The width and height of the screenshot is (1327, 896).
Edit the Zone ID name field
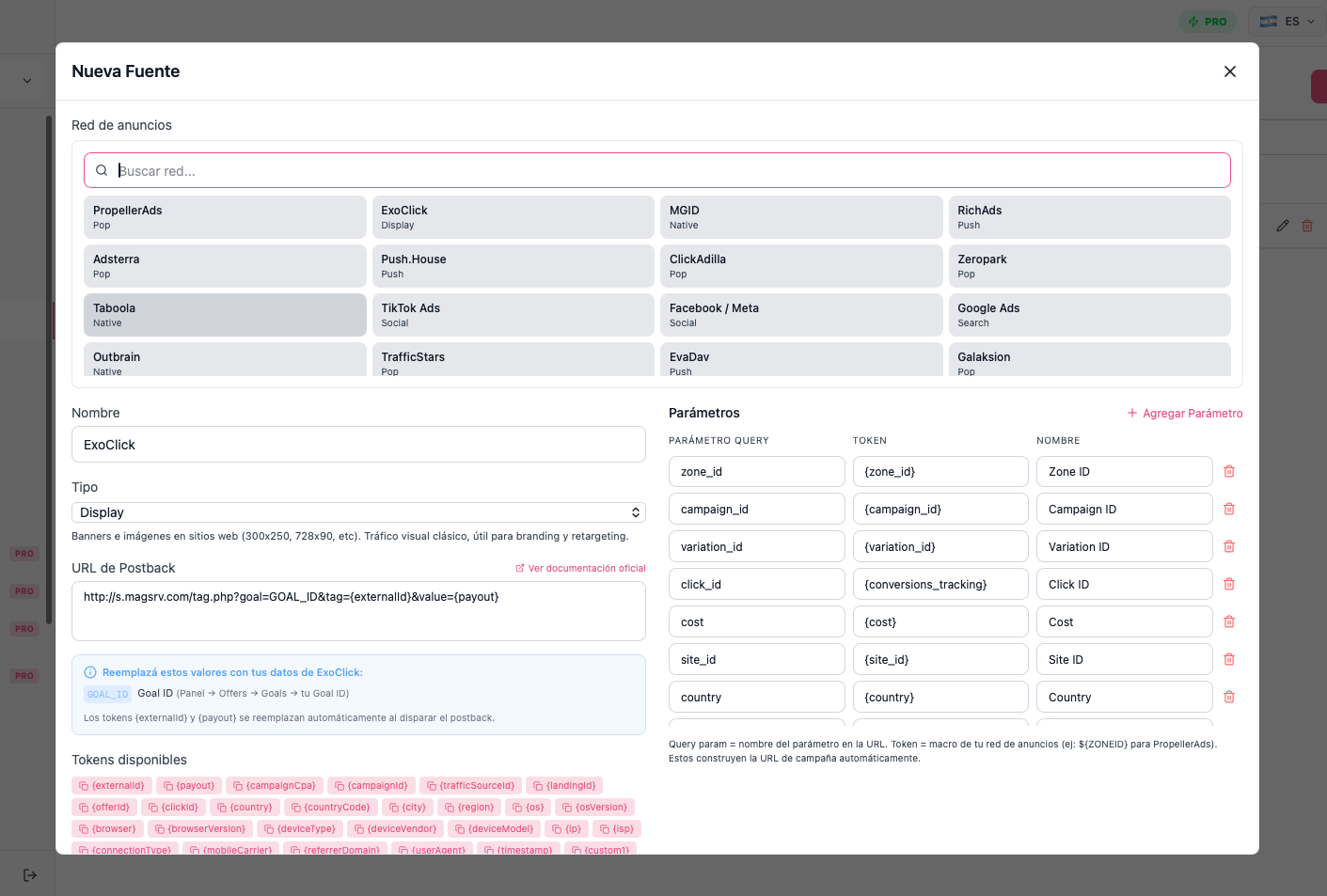tap(1125, 472)
